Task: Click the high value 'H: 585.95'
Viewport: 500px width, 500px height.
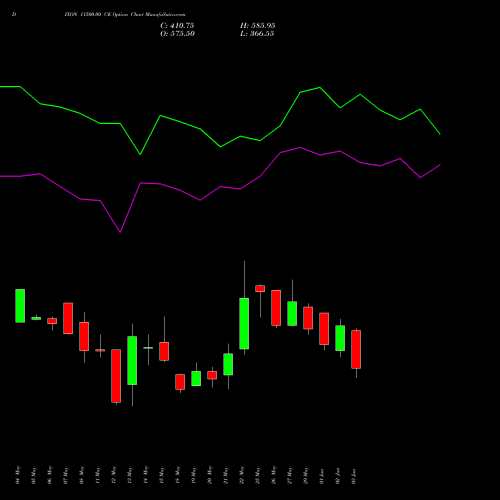Action: (258, 26)
